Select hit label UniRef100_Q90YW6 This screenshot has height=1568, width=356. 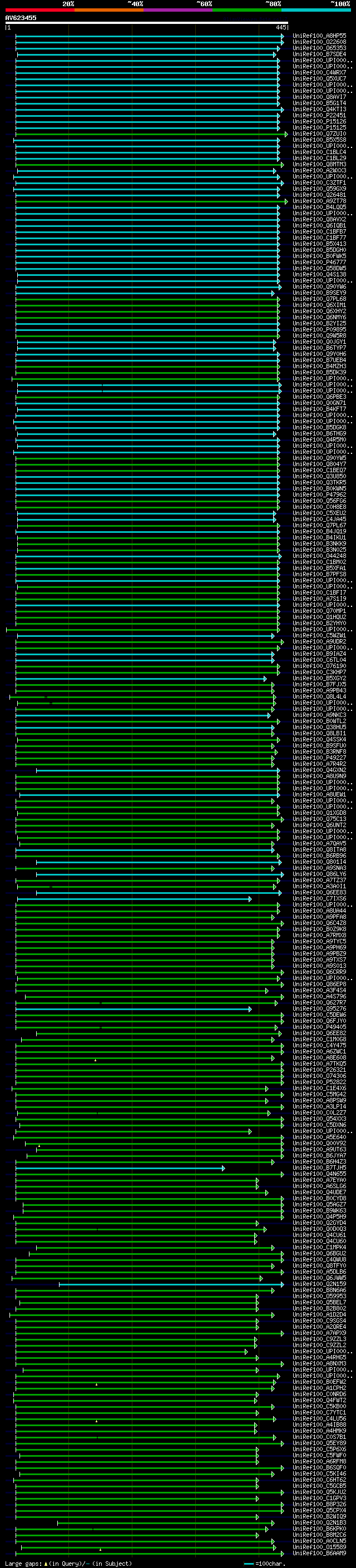[319, 286]
